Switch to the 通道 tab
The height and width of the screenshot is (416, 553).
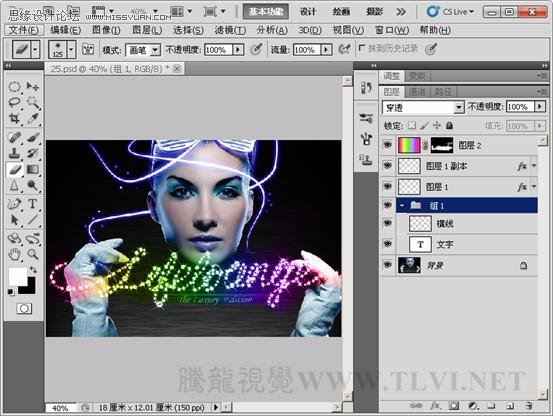click(x=417, y=92)
